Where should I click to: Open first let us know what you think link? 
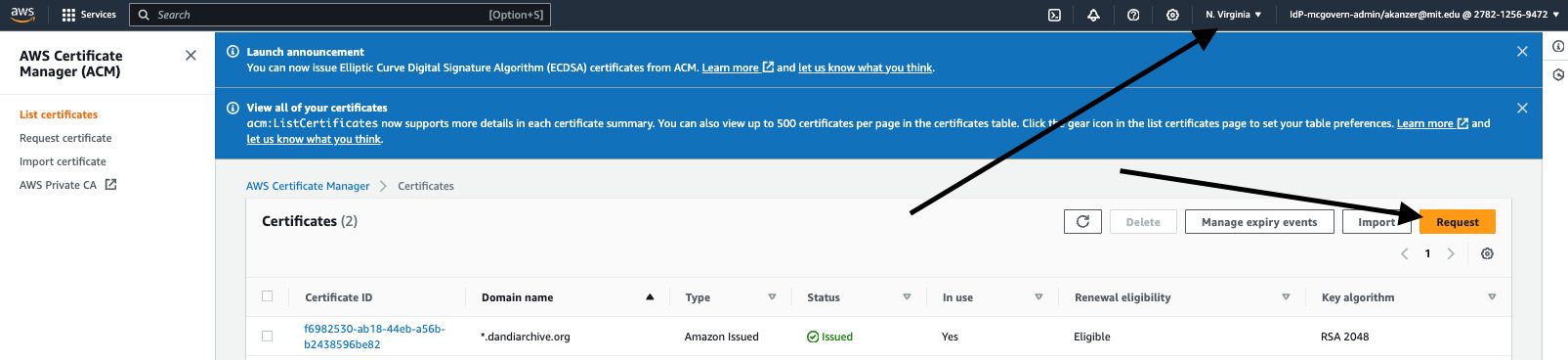866,67
